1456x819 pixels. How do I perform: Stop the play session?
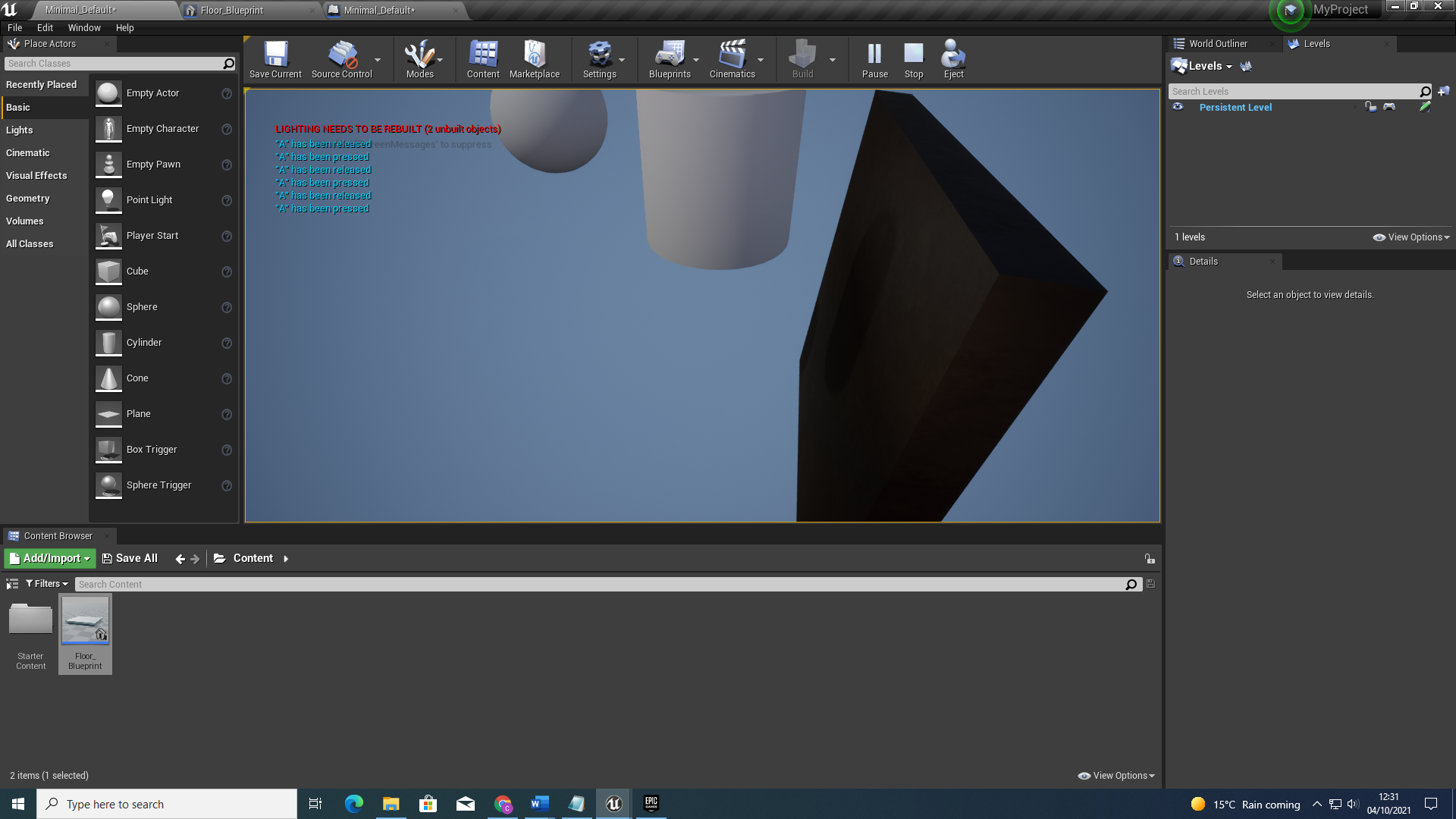point(914,59)
